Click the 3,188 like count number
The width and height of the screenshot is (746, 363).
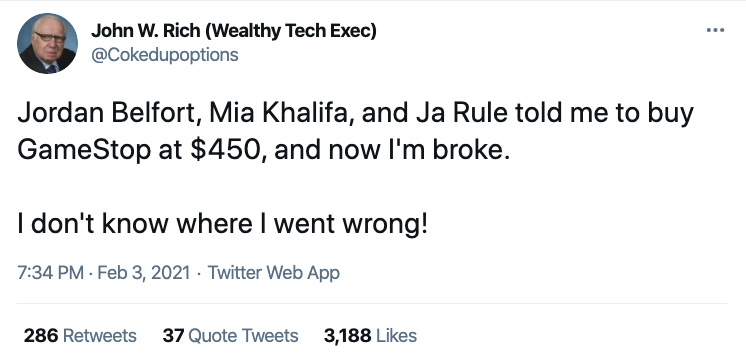pos(347,336)
